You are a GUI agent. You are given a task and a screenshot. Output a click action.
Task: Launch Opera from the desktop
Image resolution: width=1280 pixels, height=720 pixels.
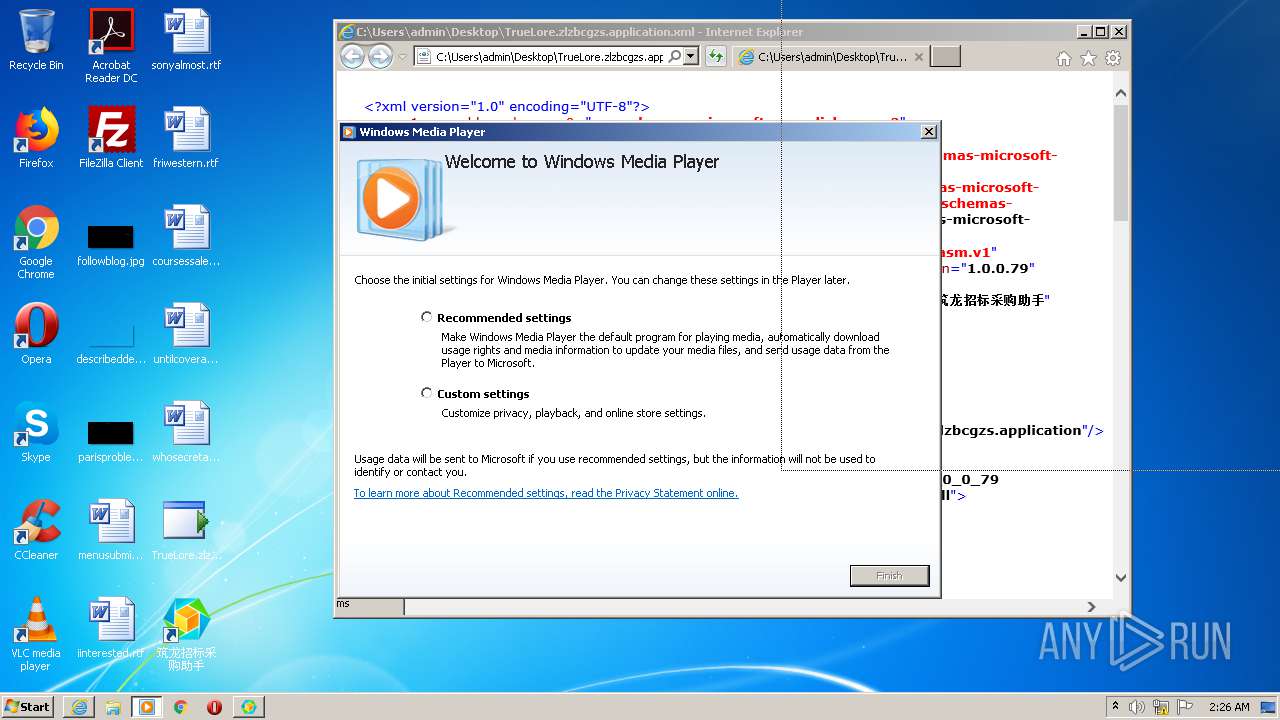coord(36,334)
